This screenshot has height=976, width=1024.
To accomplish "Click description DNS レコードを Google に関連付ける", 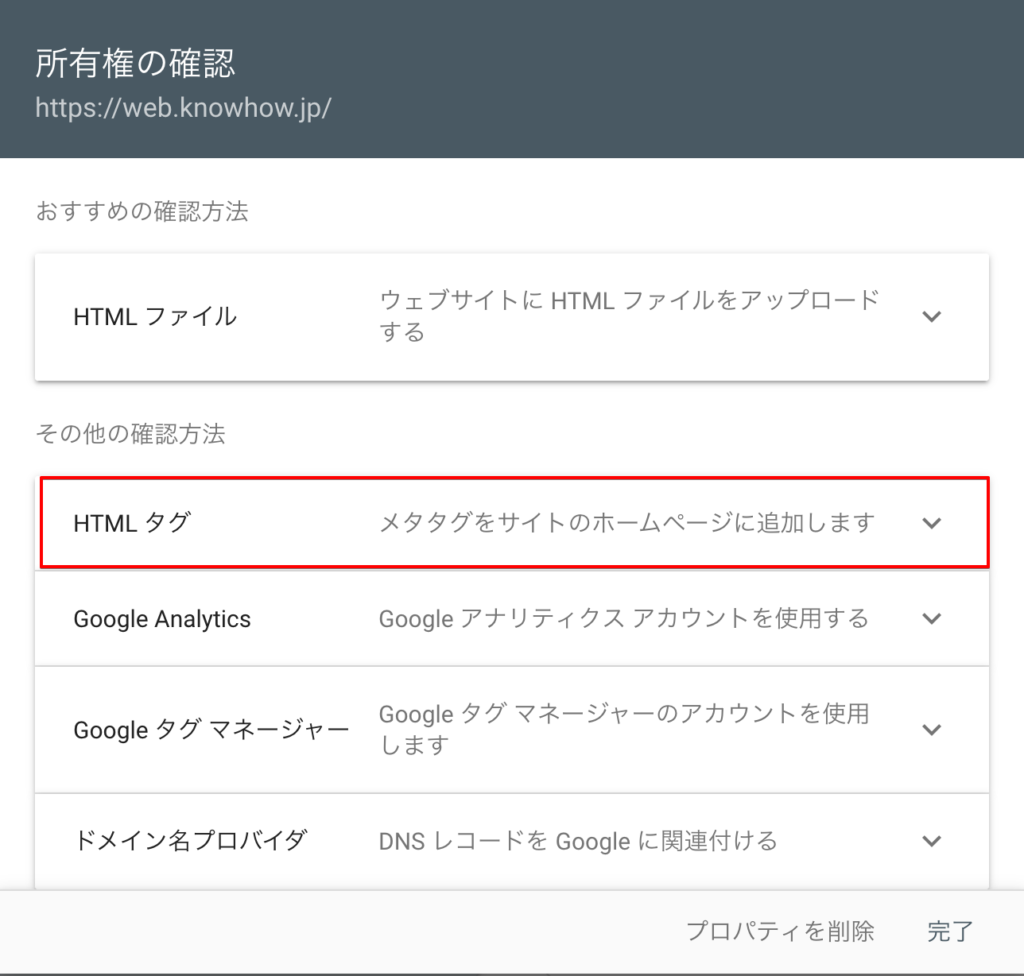I will pyautogui.click(x=579, y=841).
